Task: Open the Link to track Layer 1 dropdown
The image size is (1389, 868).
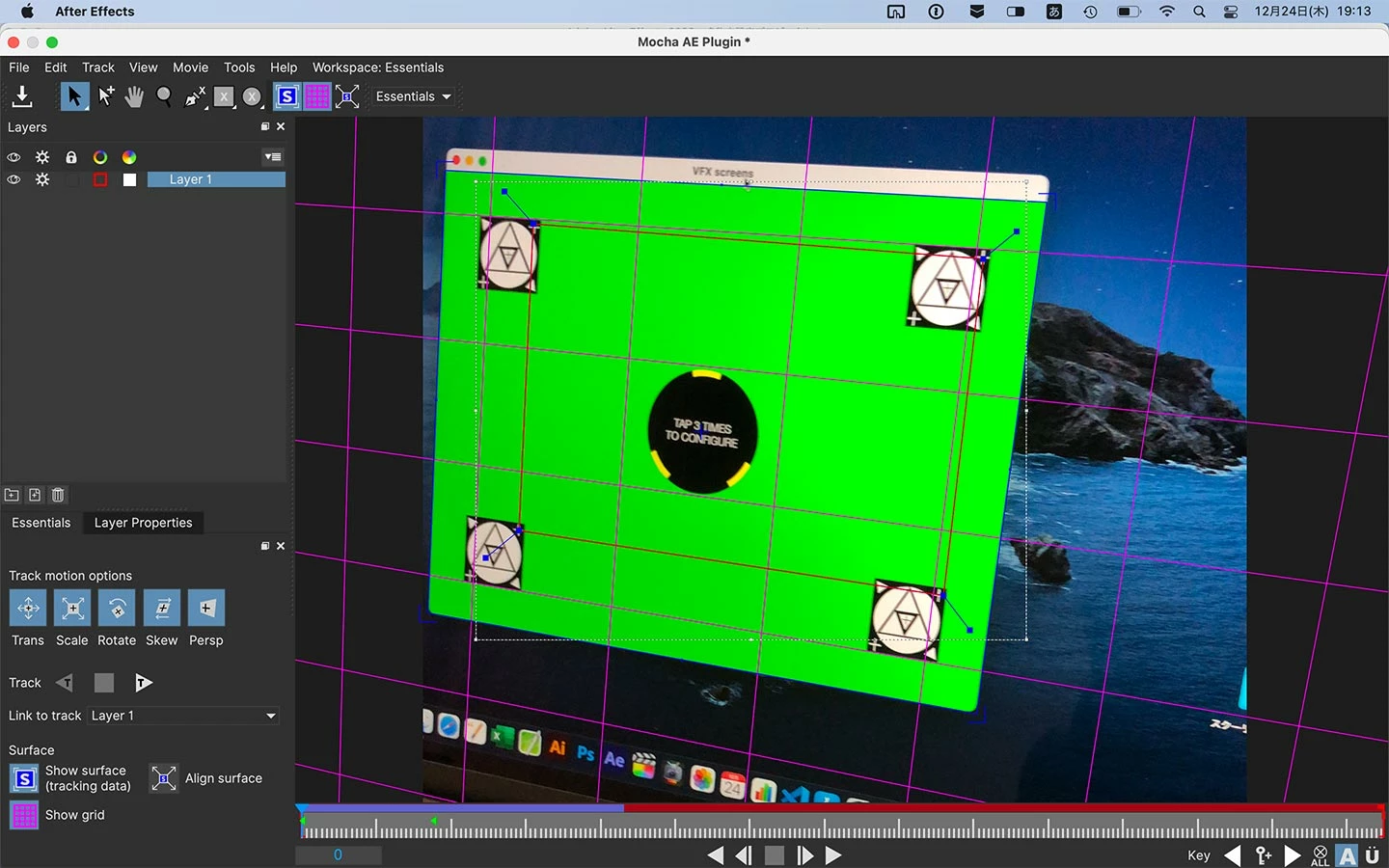Action: click(184, 716)
